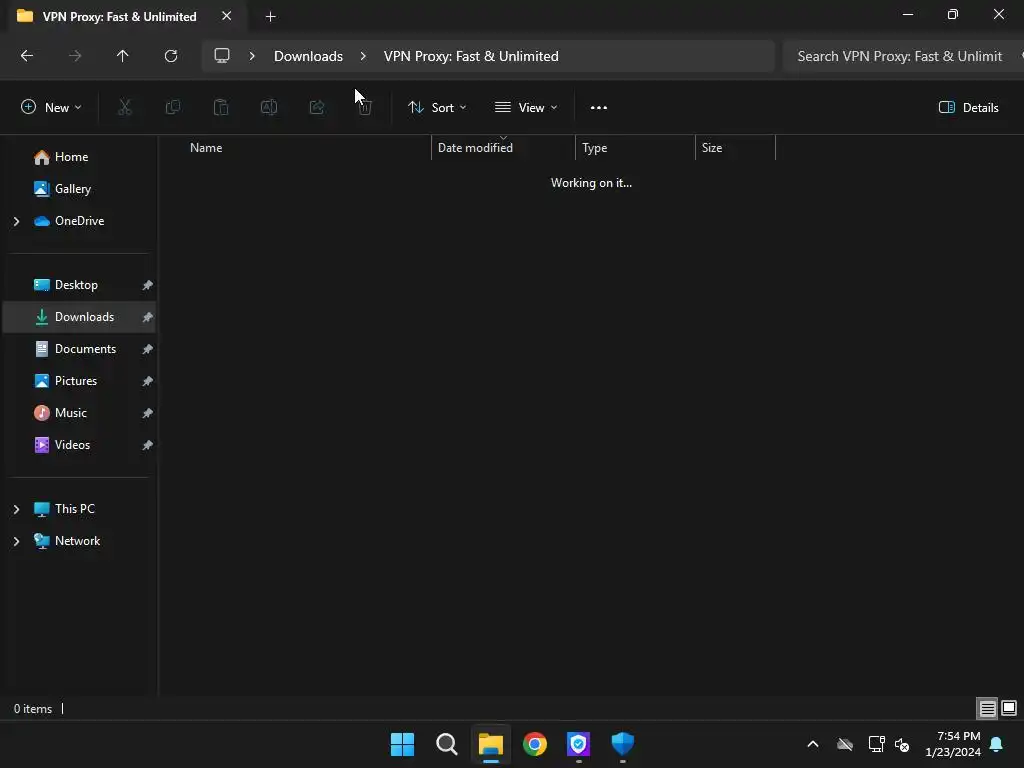The image size is (1024, 768).
Task: Click Downloads in the address breadcrumb
Action: [x=308, y=56]
